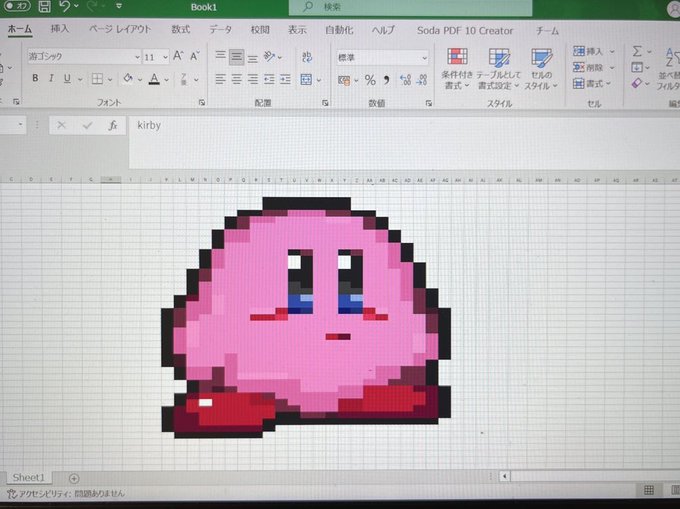The width and height of the screenshot is (680, 509).
Task: Toggle Bold formatting
Action: tap(35, 78)
